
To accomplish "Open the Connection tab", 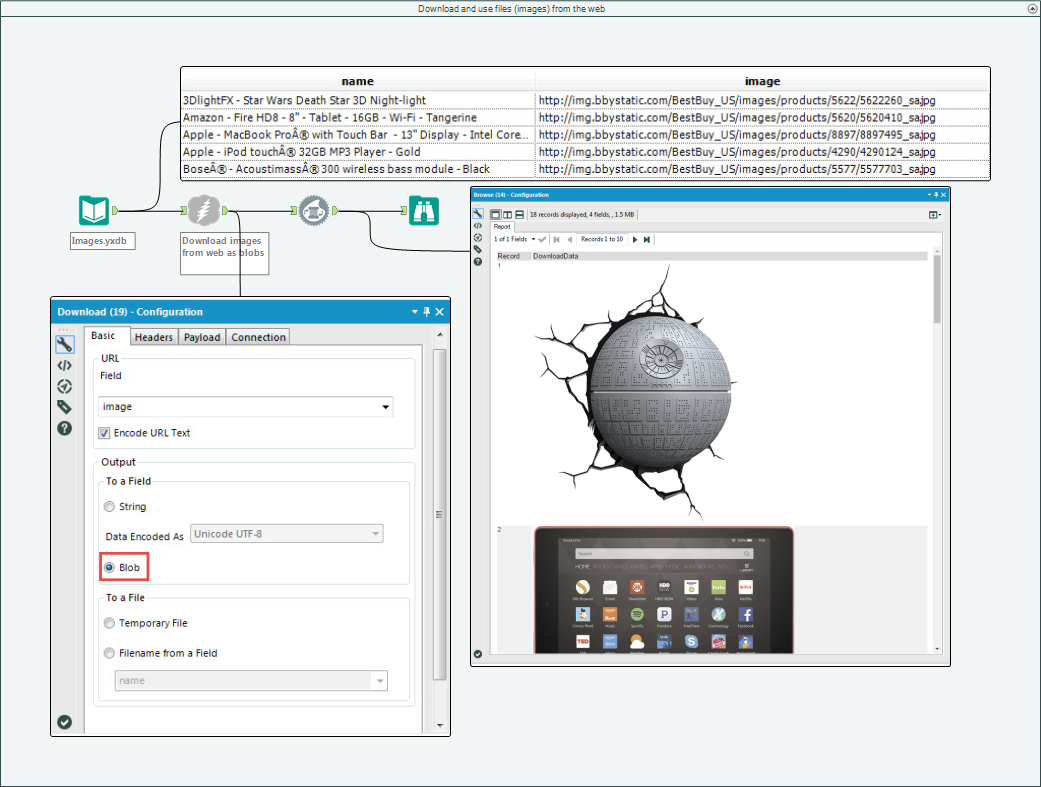I will pos(259,337).
